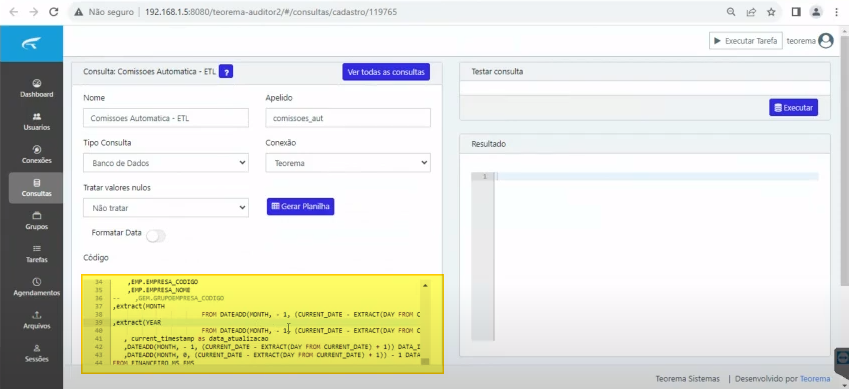Open the Tipo Consulta dropdown

point(166,163)
